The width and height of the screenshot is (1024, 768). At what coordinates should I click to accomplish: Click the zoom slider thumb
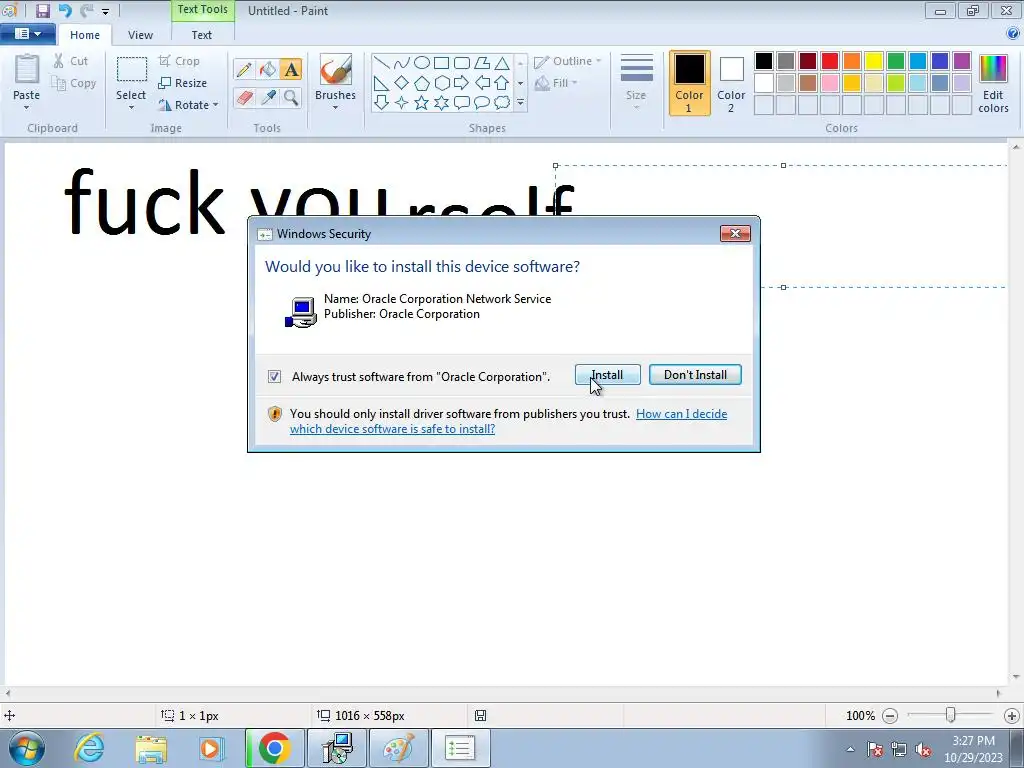tap(951, 716)
